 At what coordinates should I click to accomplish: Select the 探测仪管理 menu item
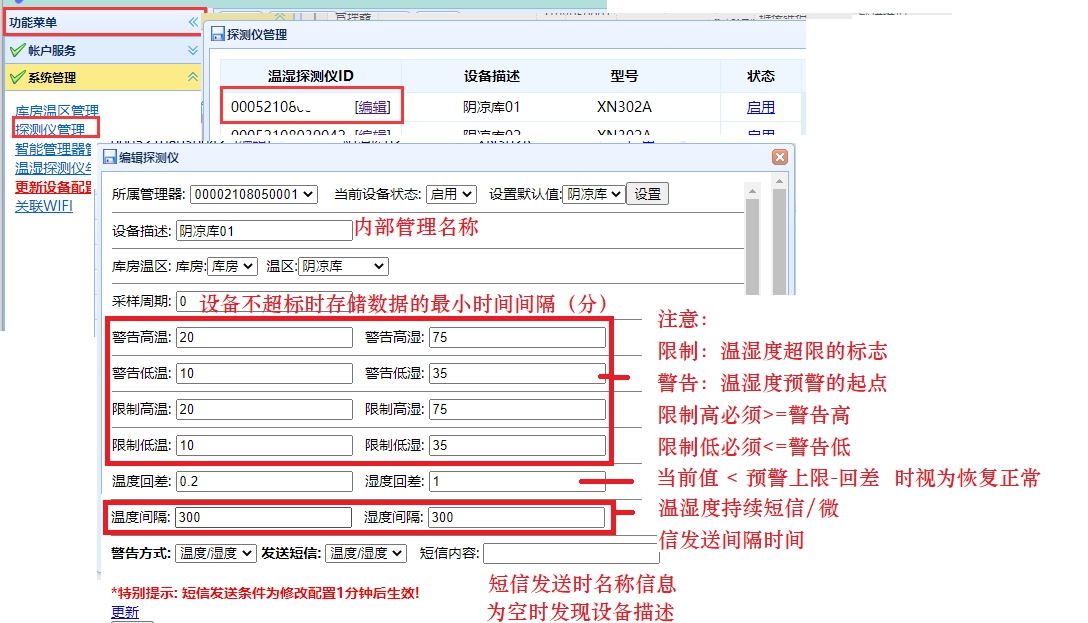pos(50,127)
